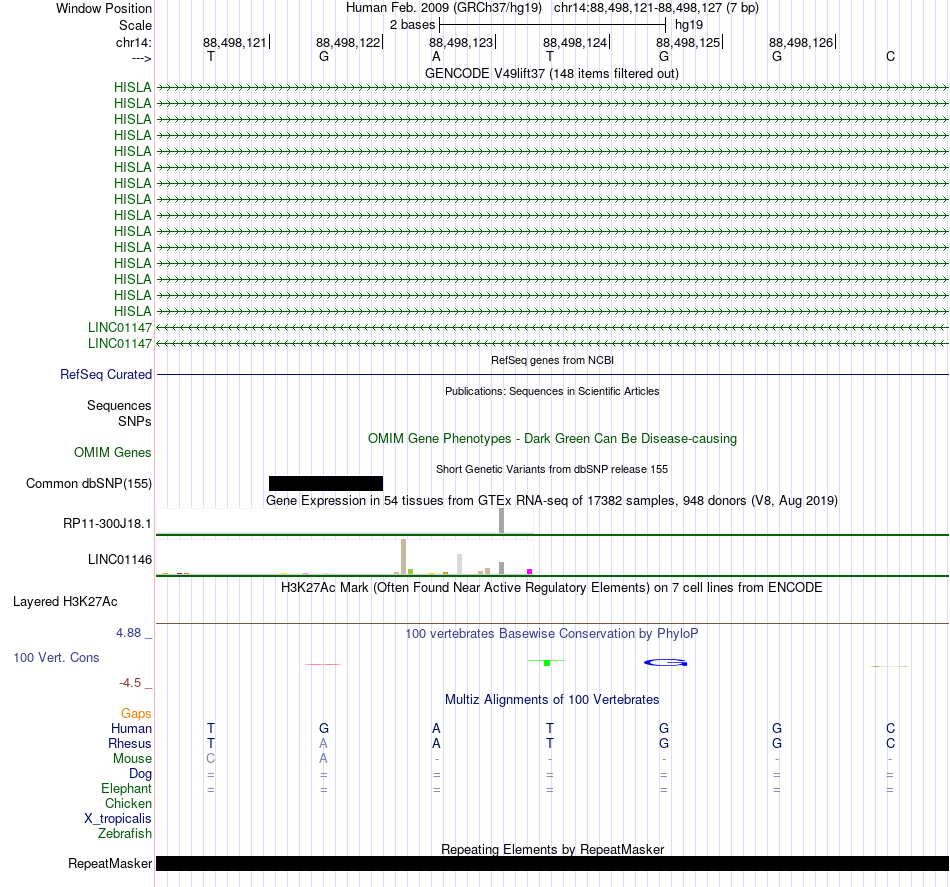Click the black dbSNP variant block

click(326, 483)
